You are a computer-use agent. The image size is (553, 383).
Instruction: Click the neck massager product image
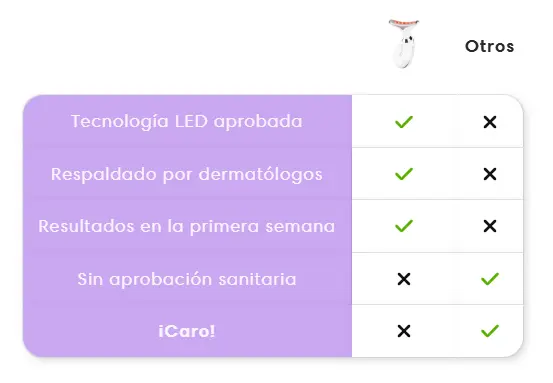point(404,43)
